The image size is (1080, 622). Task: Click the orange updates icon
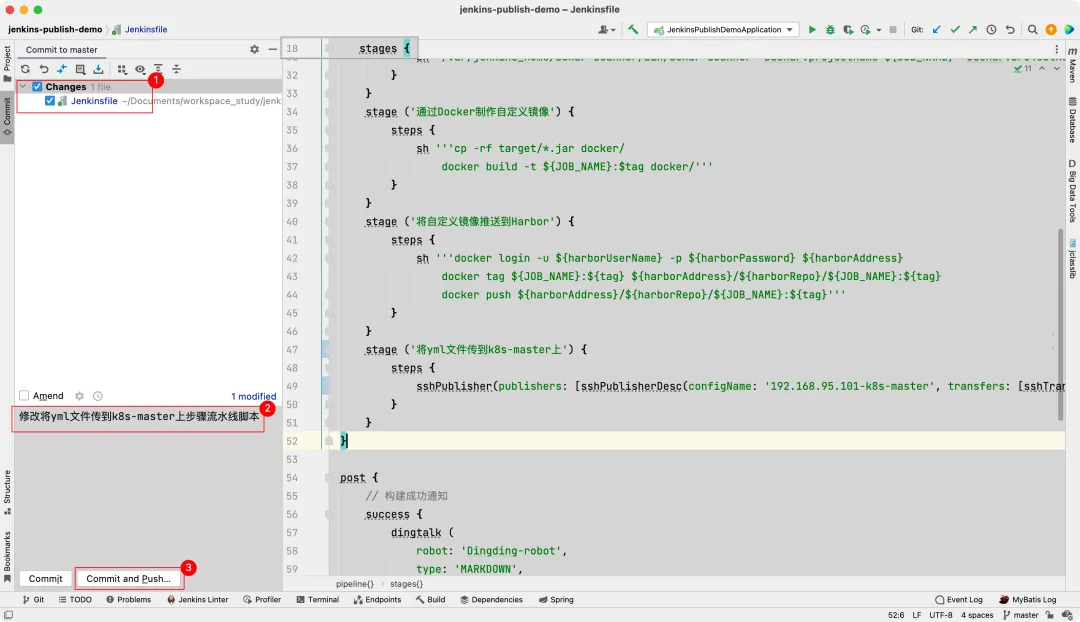click(x=1051, y=30)
